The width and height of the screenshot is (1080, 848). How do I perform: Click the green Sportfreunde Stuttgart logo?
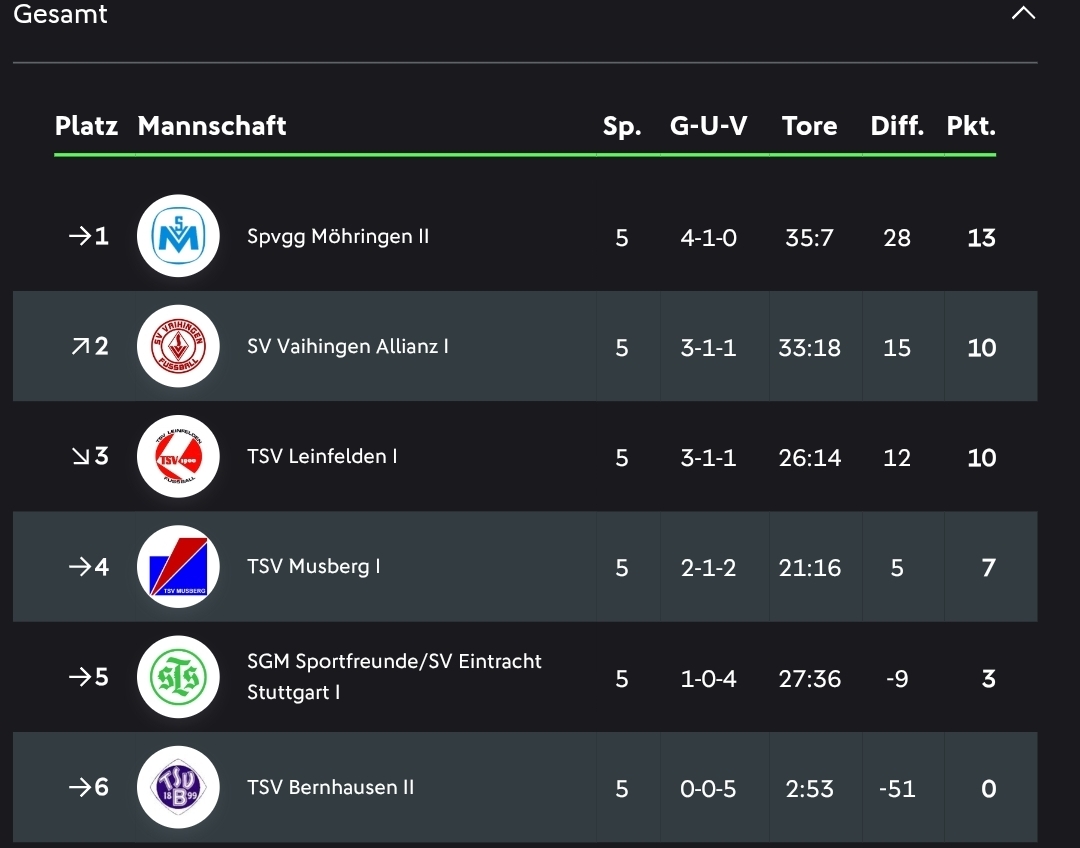pyautogui.click(x=178, y=677)
